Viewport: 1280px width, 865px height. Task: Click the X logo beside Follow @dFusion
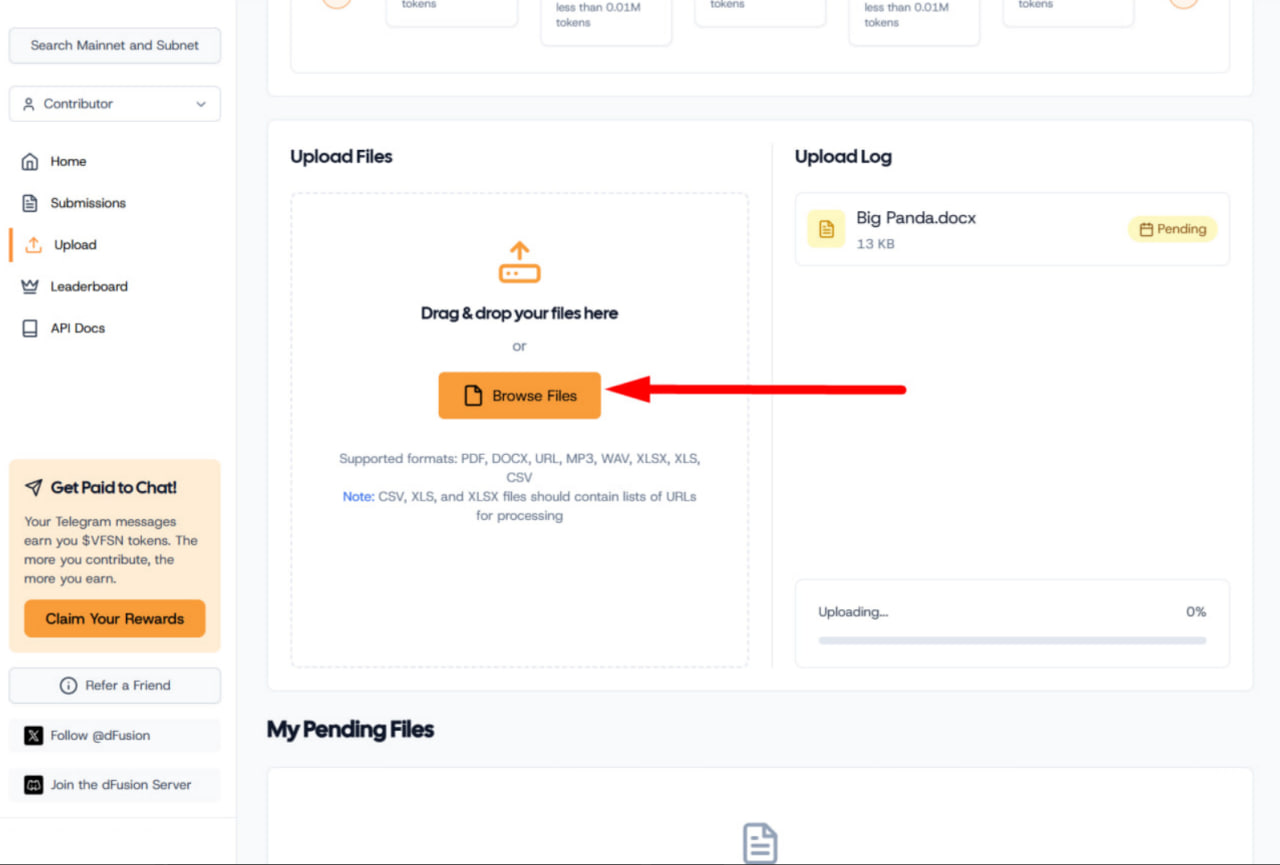coord(33,736)
